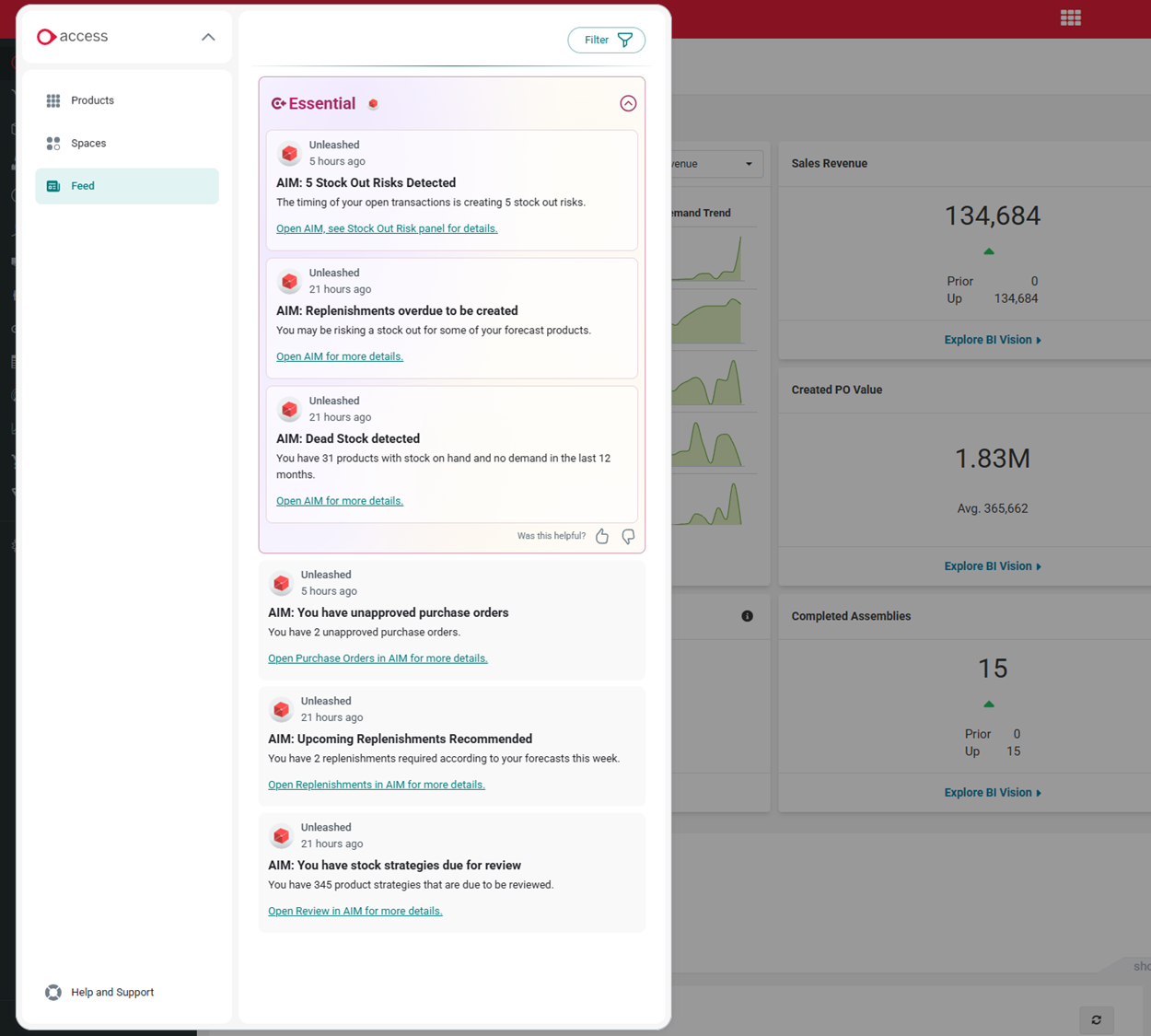The width and height of the screenshot is (1151, 1036).
Task: Open the Filter funnel icon
Action: point(624,40)
